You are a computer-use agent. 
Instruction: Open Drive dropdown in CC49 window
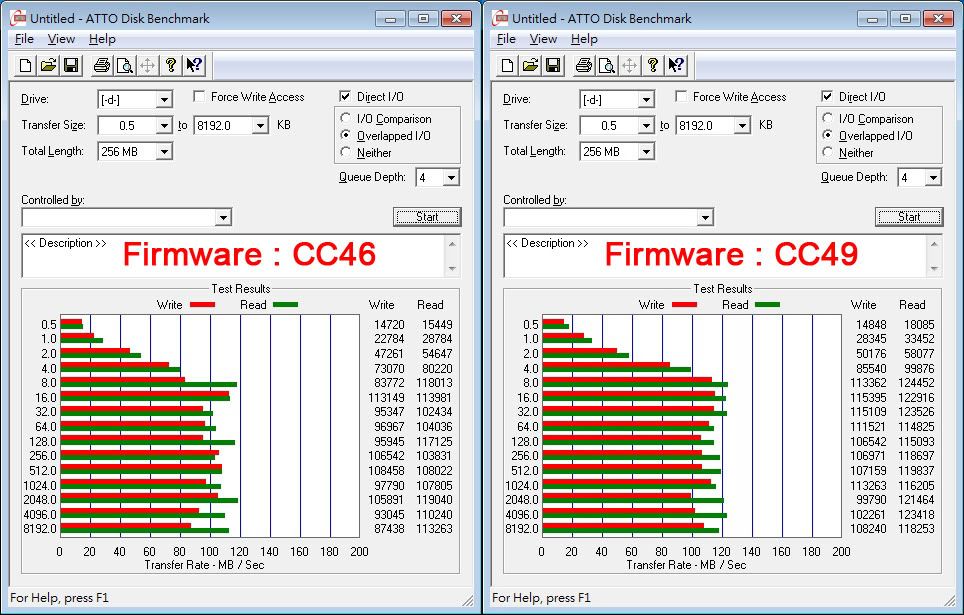646,100
